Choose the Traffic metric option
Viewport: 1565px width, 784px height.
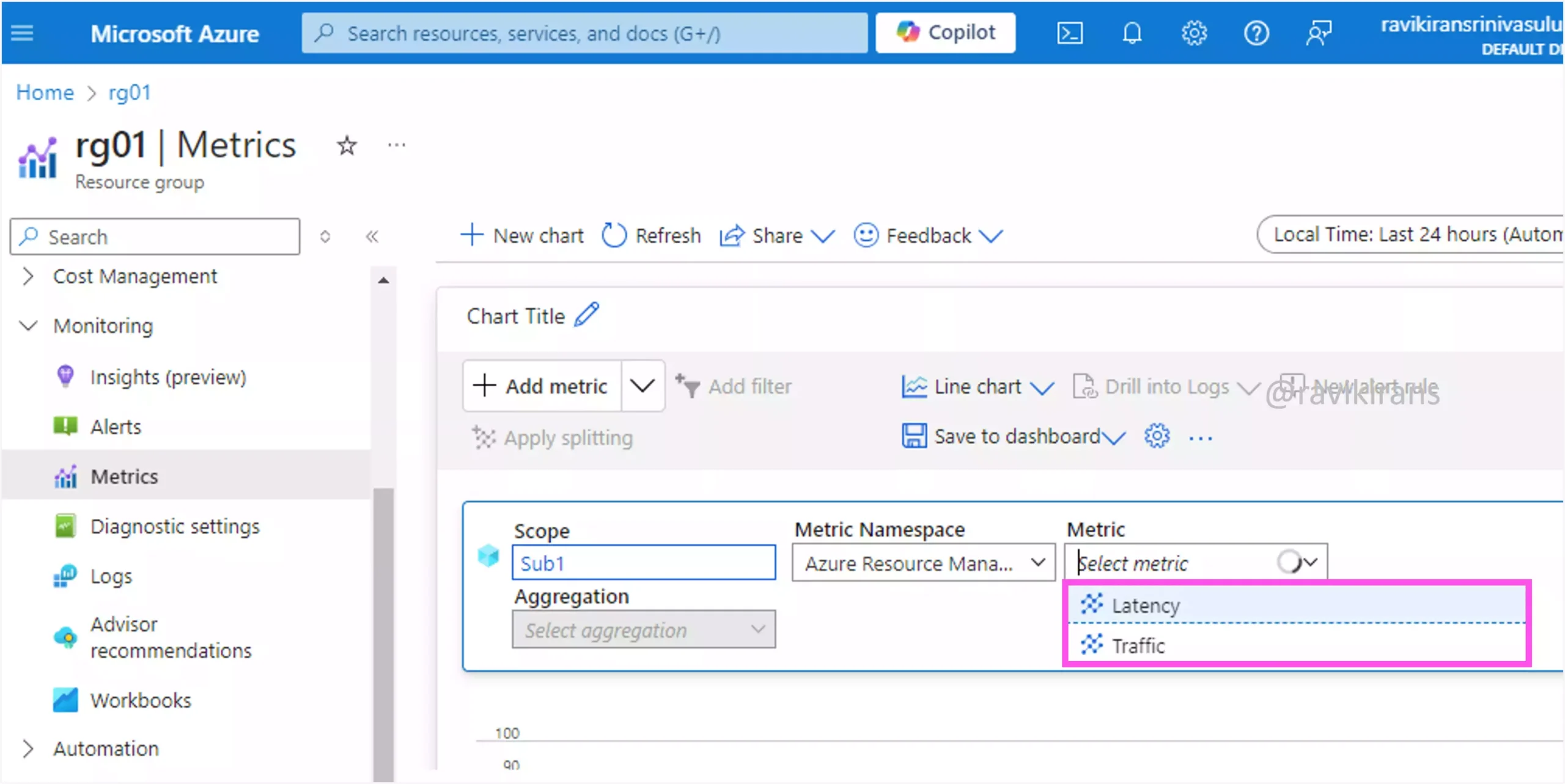[x=1297, y=645]
